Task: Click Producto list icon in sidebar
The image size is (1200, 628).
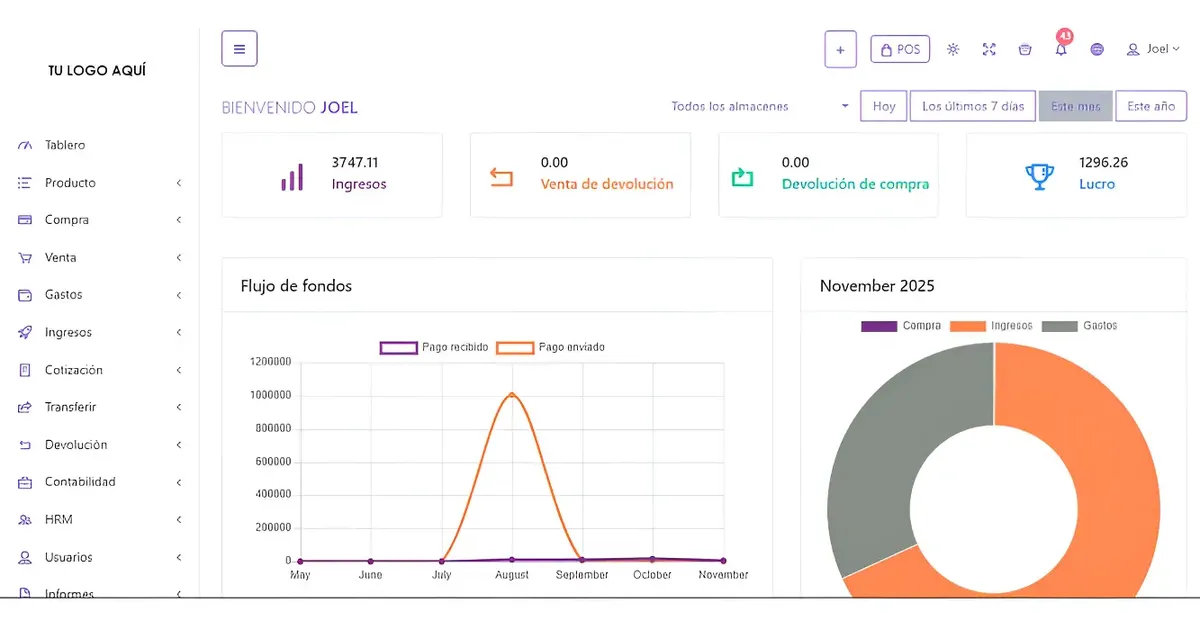Action: (25, 183)
